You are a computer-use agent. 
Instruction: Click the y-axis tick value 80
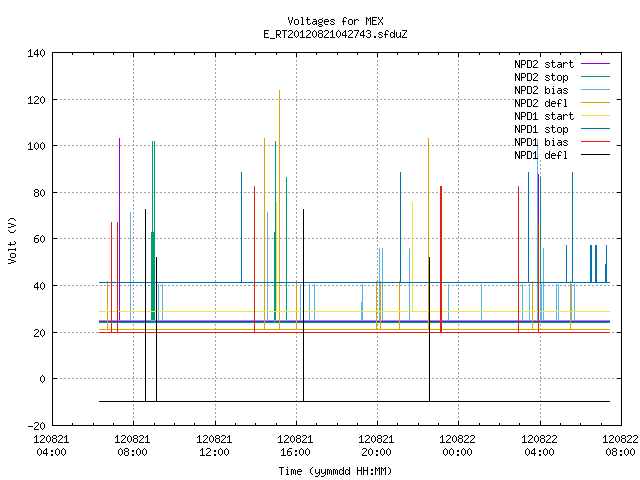coord(40,193)
